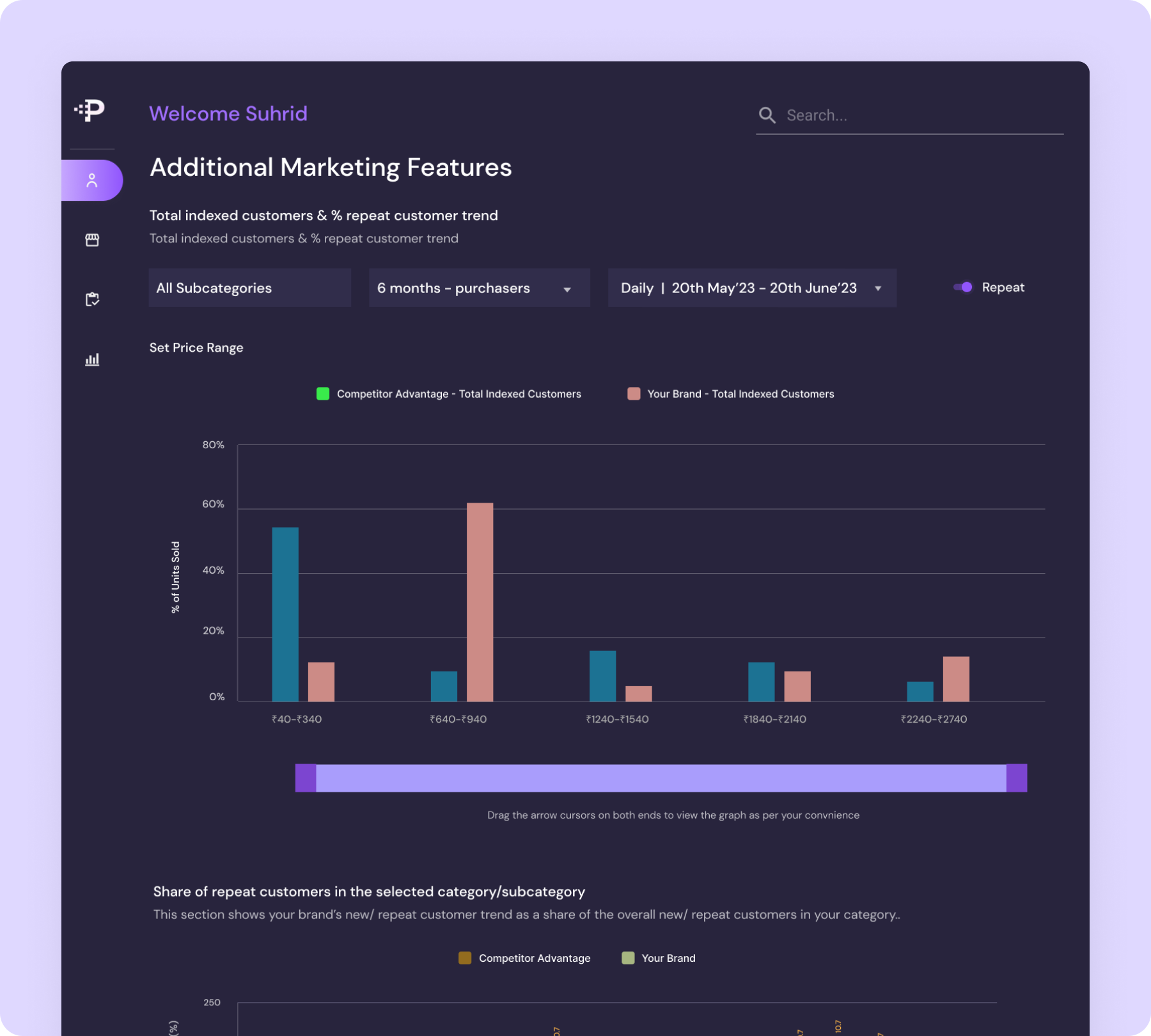Toggle the Repeat switch
1151x1036 pixels.
962,287
